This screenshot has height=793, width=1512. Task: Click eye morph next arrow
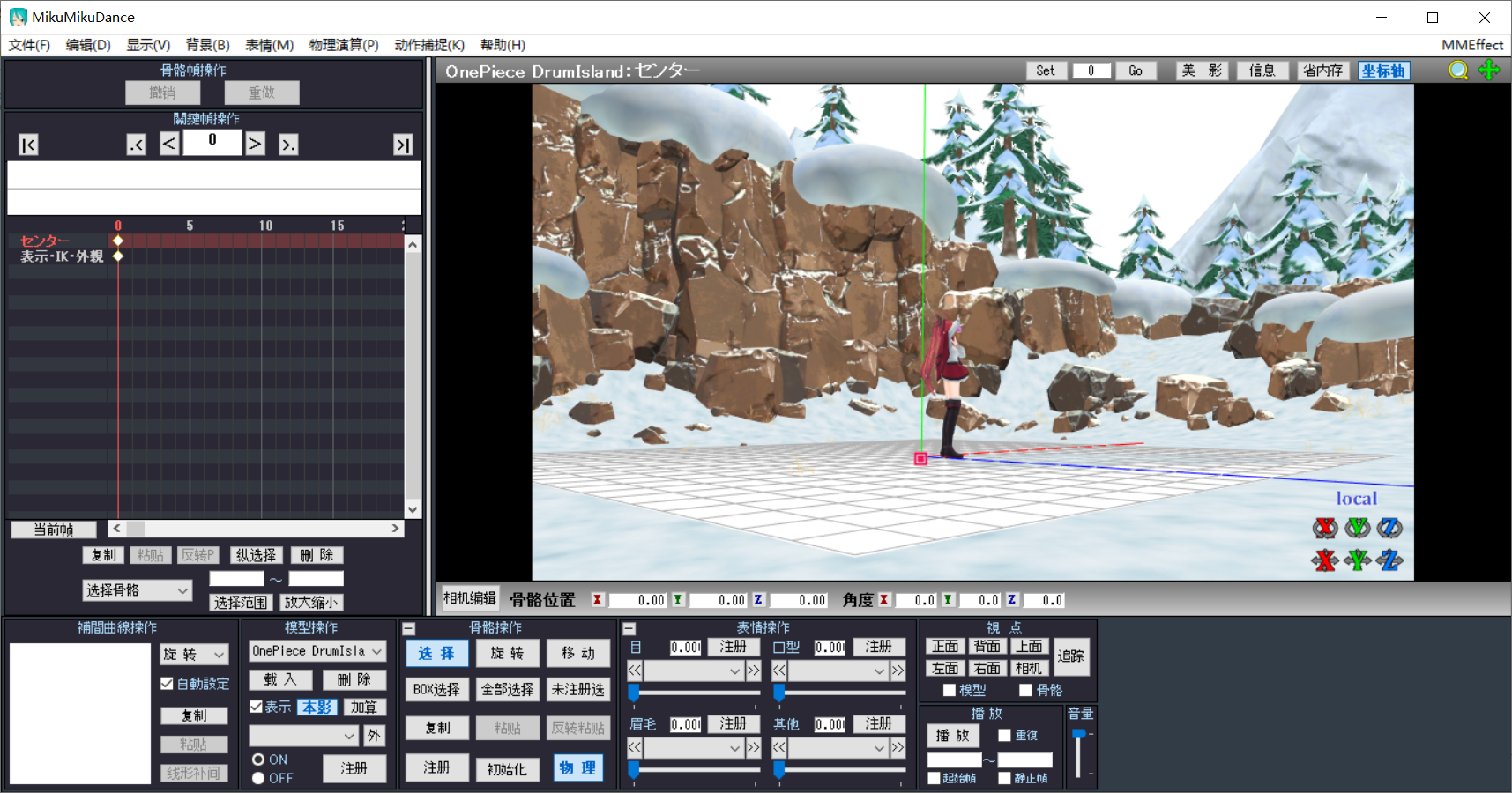(x=753, y=671)
